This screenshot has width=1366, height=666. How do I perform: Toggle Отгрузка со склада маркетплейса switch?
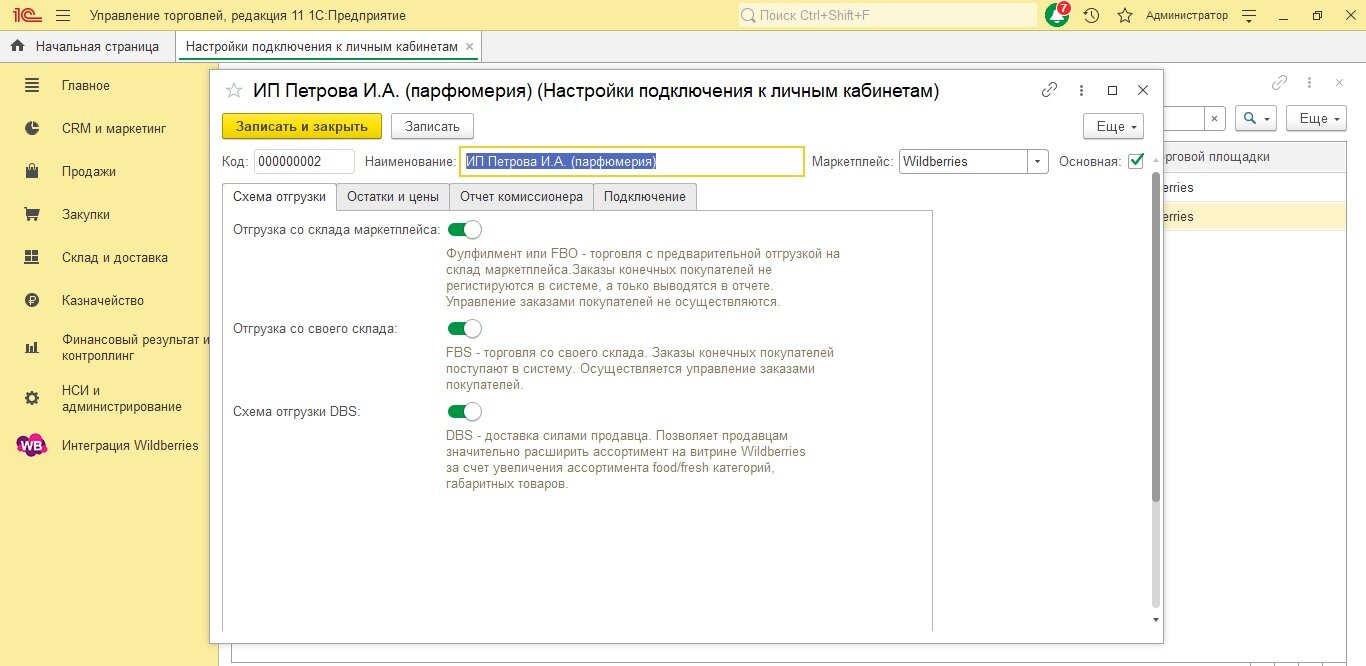click(464, 230)
